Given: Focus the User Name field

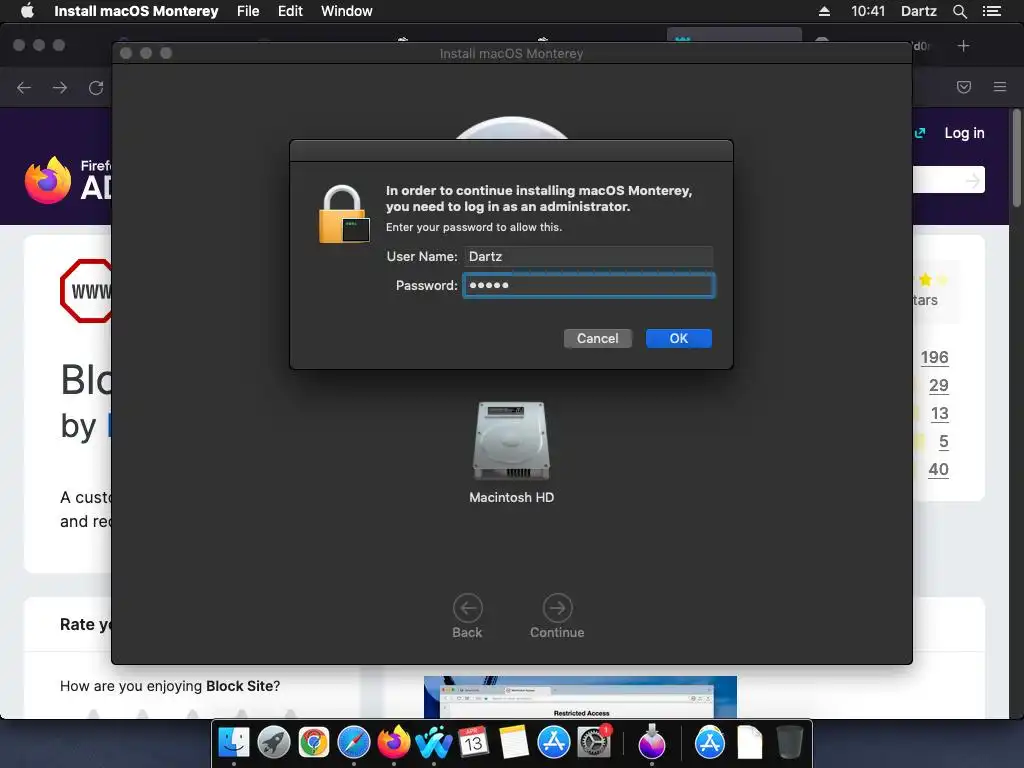Looking at the screenshot, I should click(588, 256).
